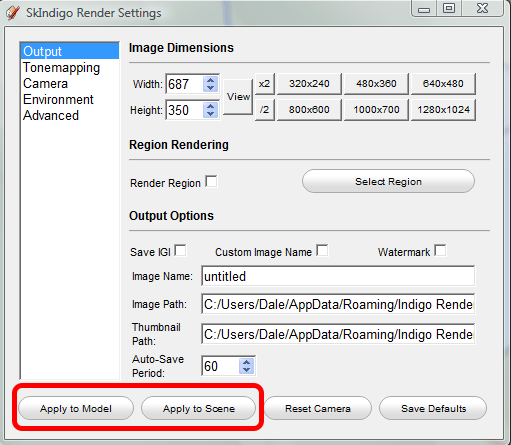
Task: Click the SkIndigo app icon in title bar
Action: pyautogui.click(x=13, y=13)
